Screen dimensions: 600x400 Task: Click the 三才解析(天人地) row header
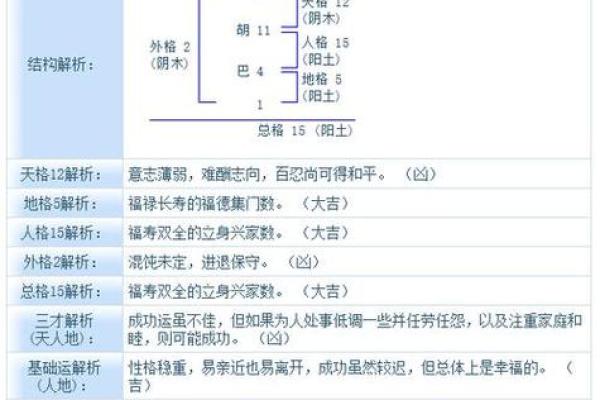pos(62,329)
